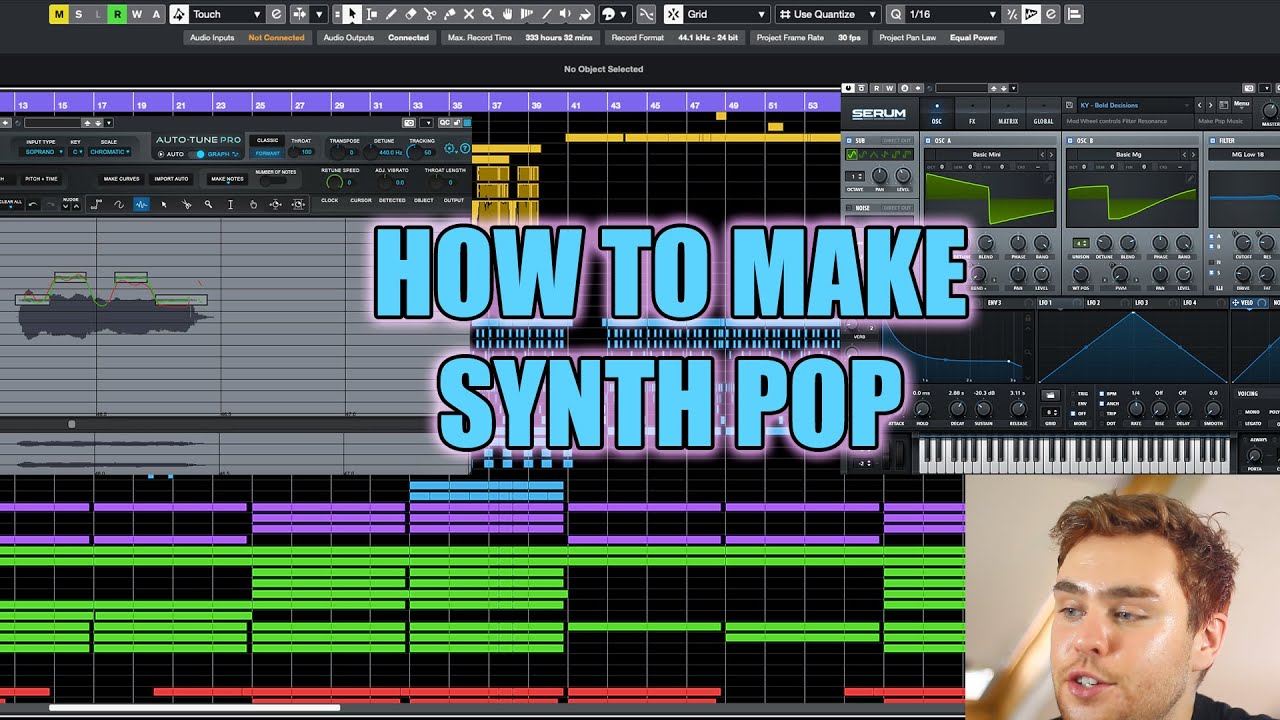Click Audio Outputs status entry
The image size is (1280, 720).
[x=376, y=38]
